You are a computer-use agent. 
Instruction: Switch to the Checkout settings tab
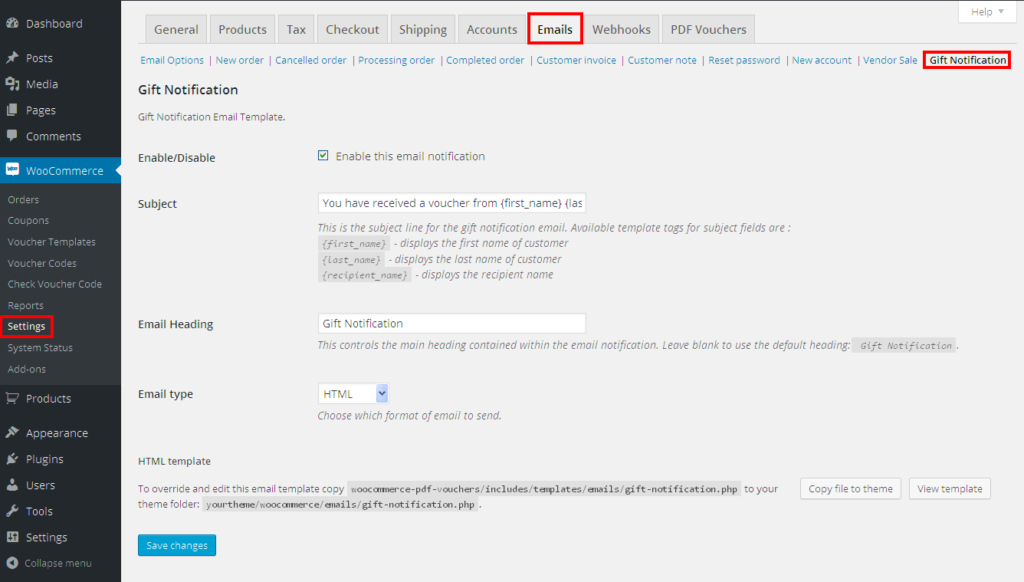[x=352, y=29]
